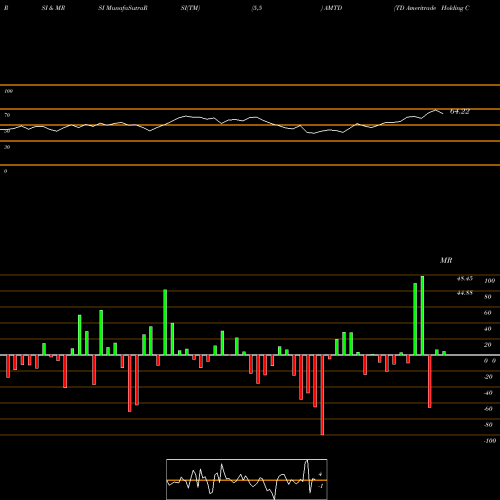The width and height of the screenshot is (500, 500).
Task: Click the MR axis label -100
Action: tap(490, 441)
